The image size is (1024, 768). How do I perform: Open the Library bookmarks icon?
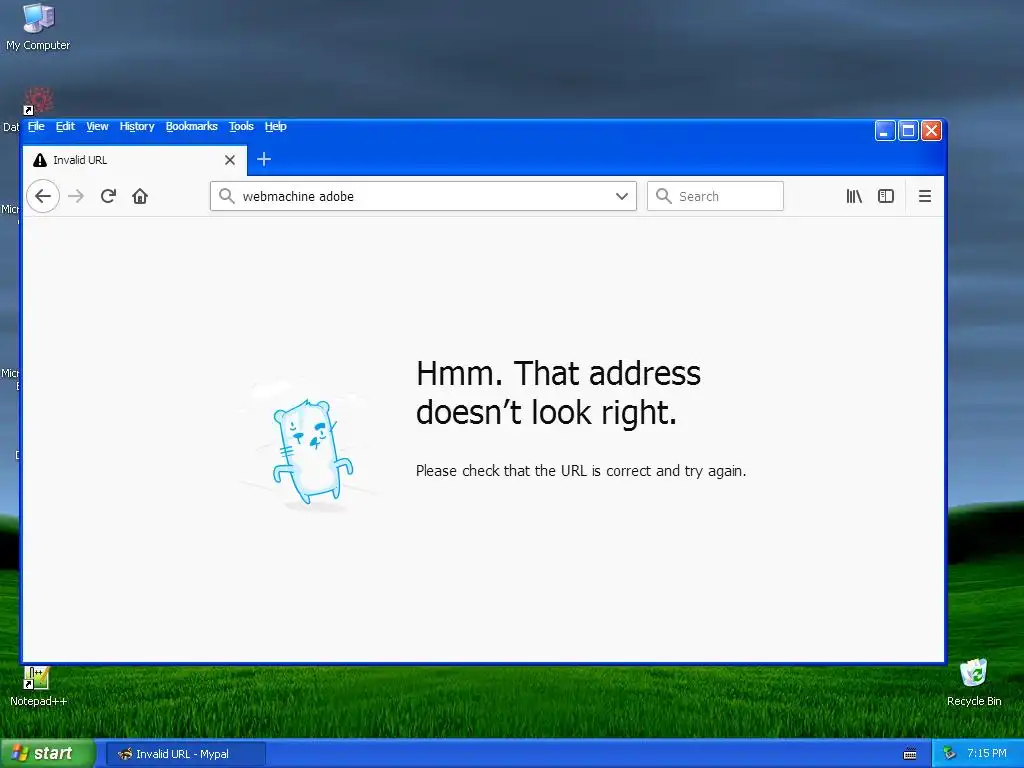click(854, 196)
